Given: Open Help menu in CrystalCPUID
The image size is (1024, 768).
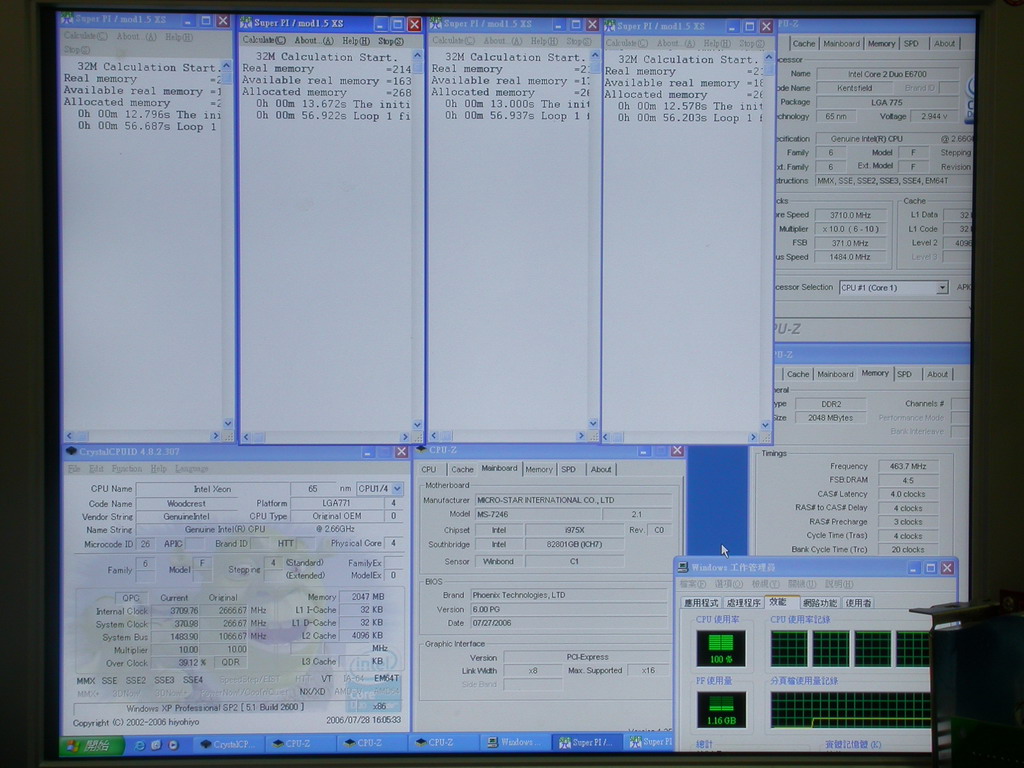Looking at the screenshot, I should [x=158, y=469].
